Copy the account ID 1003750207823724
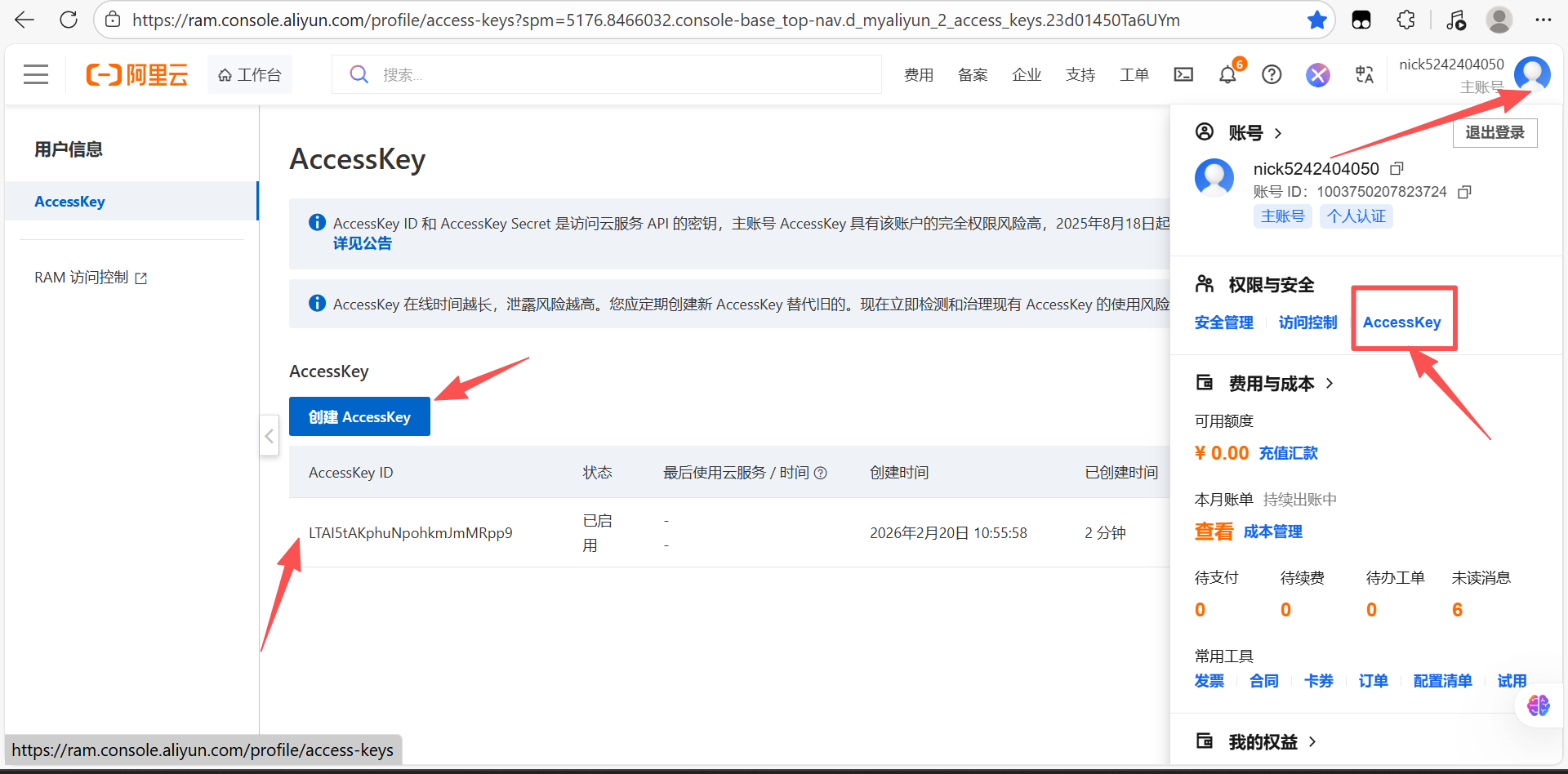This screenshot has width=1568, height=774. [1465, 192]
